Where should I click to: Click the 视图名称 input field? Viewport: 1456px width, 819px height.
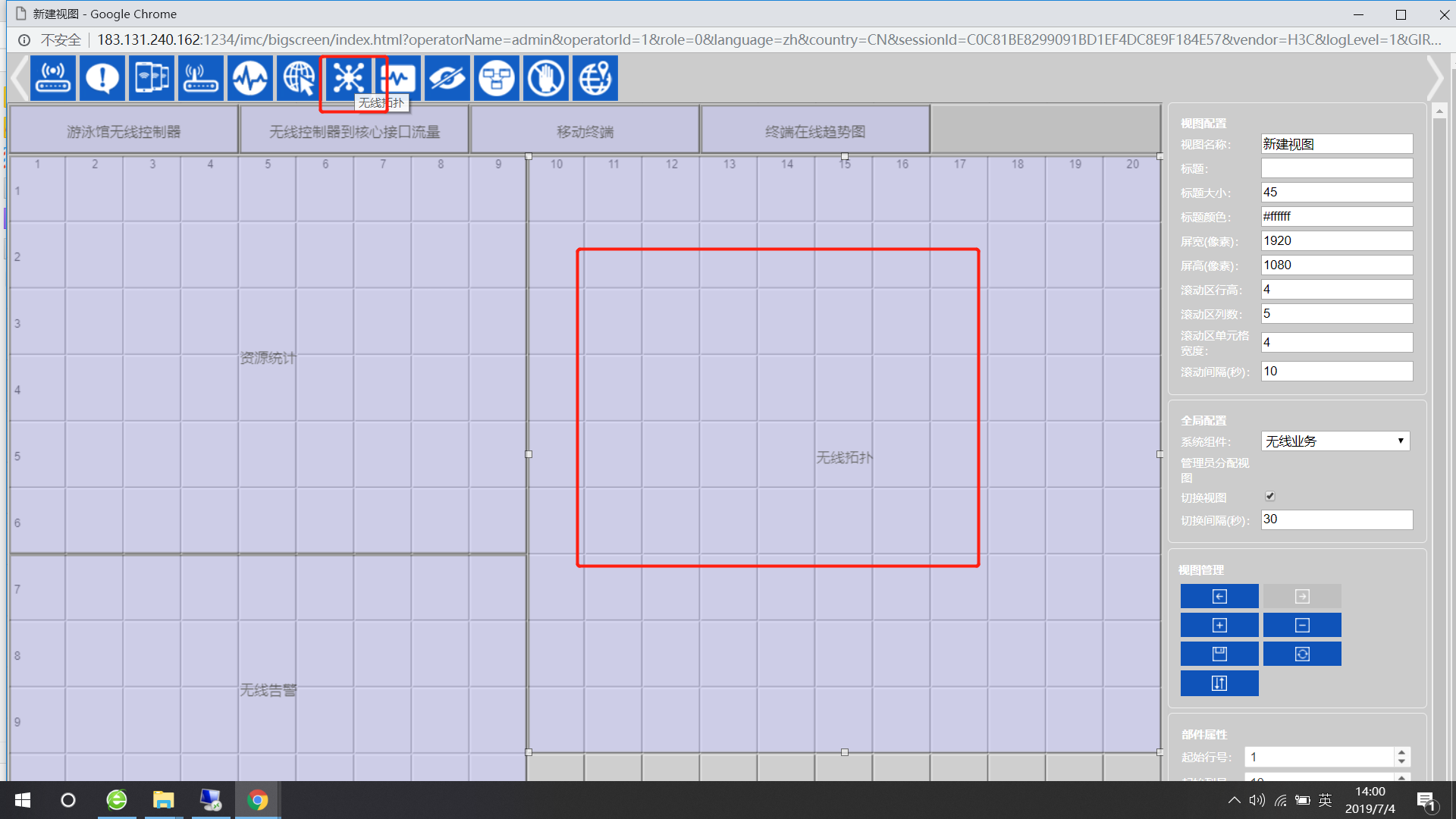(x=1336, y=144)
